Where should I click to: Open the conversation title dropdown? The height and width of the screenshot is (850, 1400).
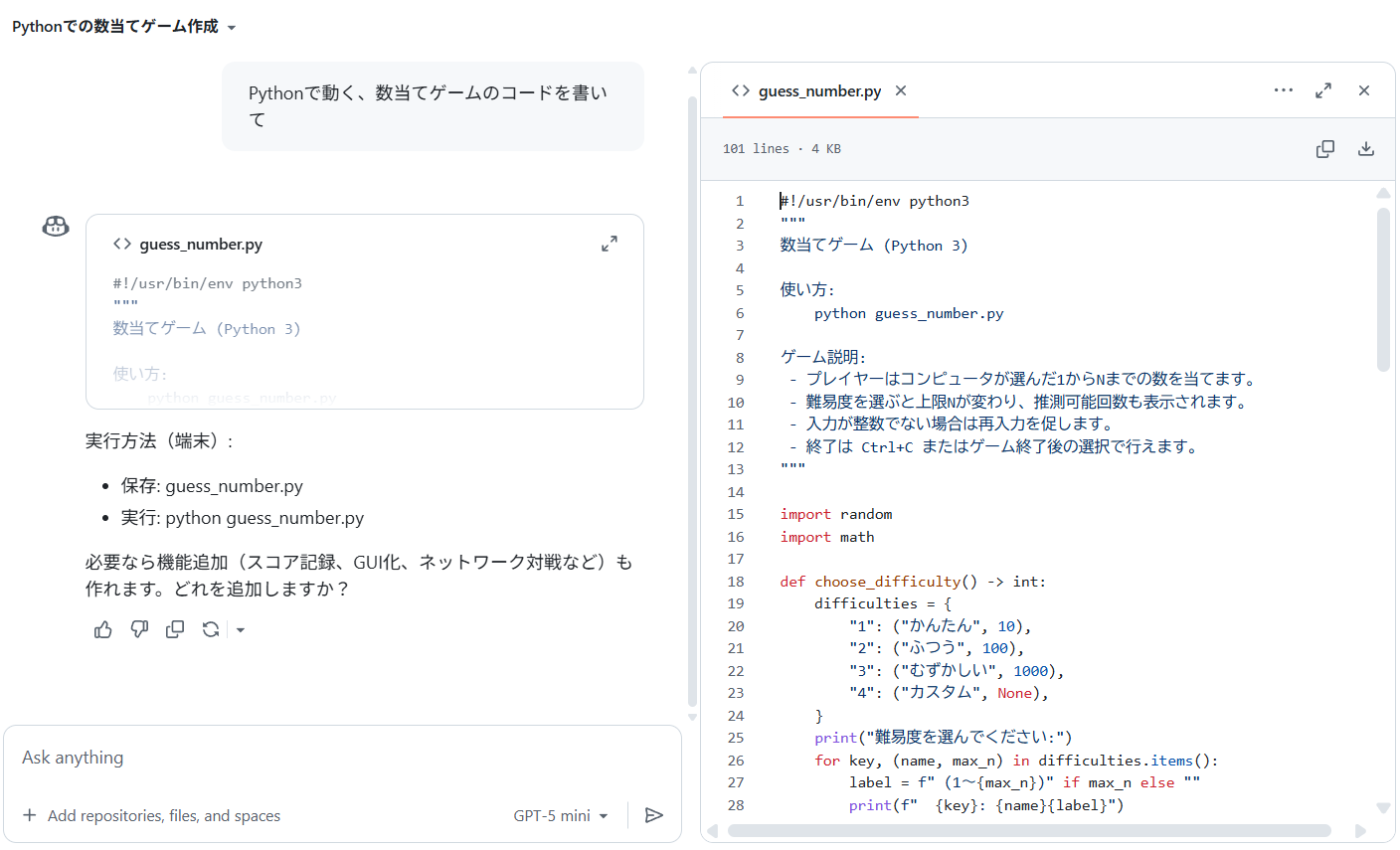coord(232,28)
